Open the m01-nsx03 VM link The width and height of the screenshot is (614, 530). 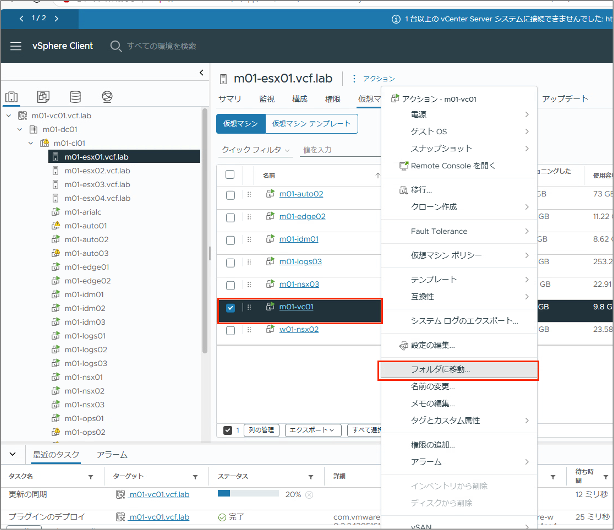coord(299,284)
